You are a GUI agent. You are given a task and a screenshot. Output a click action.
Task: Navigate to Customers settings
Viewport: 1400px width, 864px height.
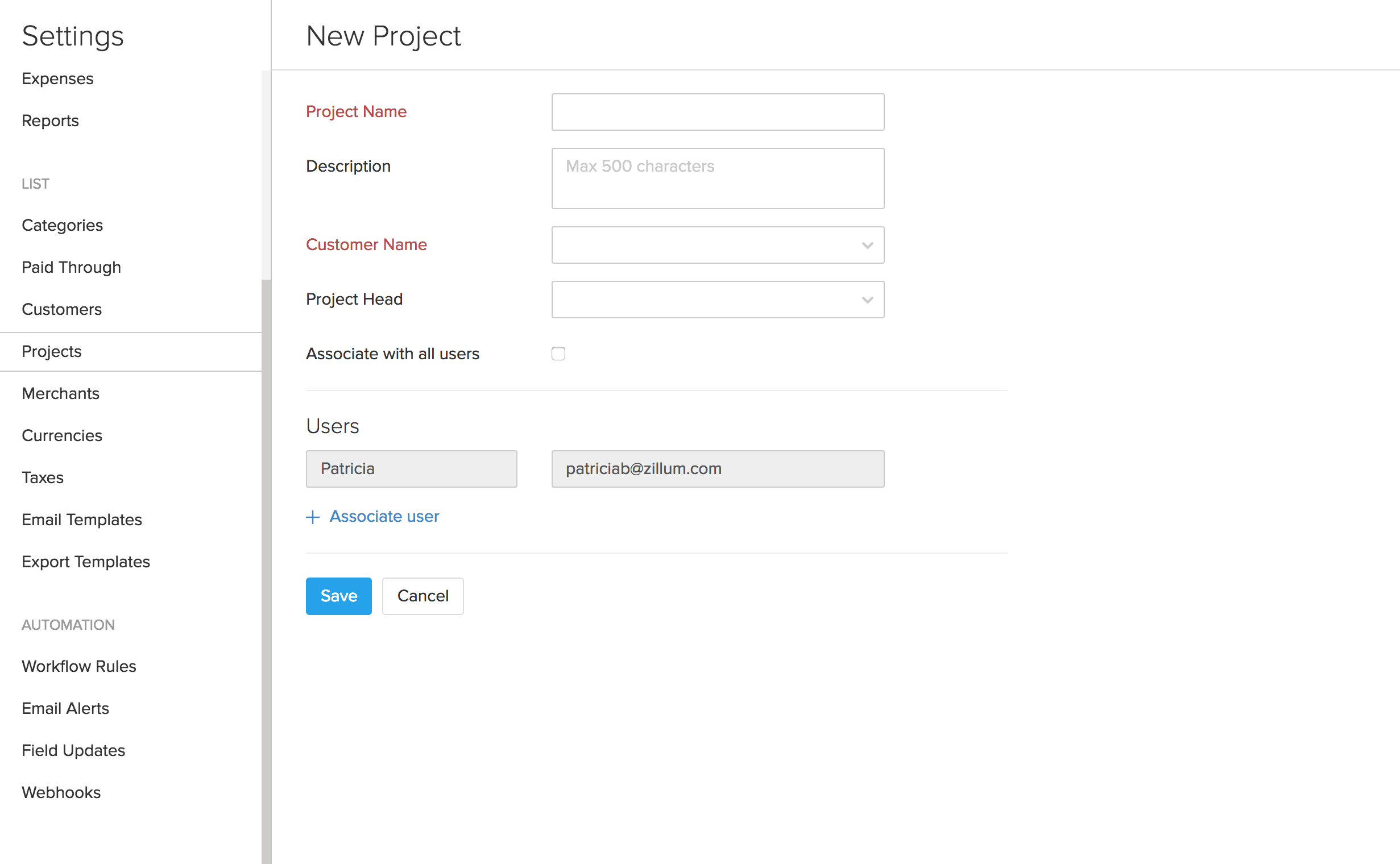tap(62, 309)
